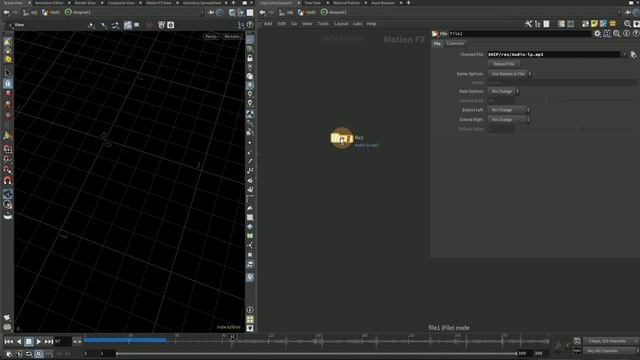Open the Help menu in network editor
Screen dimensions: 640x360
pyautogui.click(x=371, y=24)
